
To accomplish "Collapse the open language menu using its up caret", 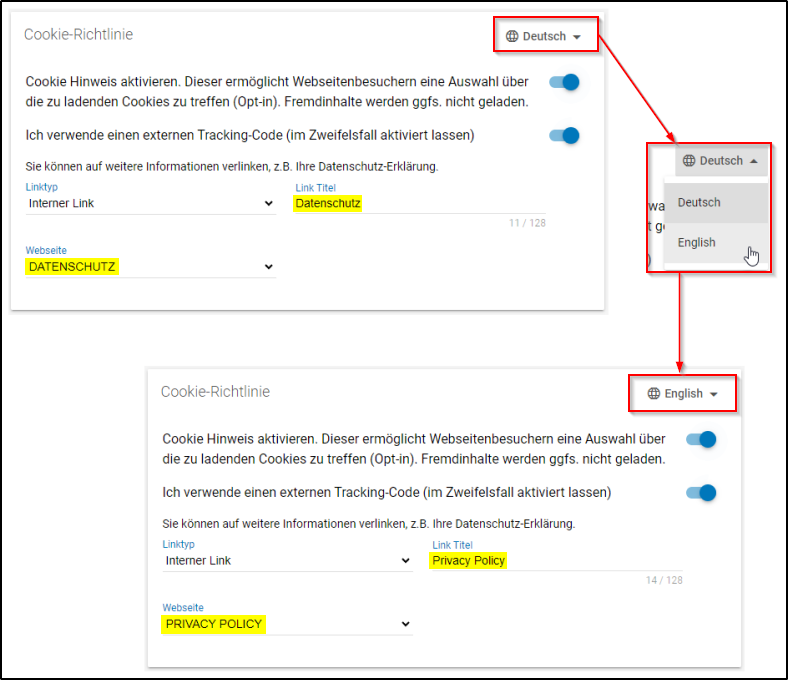I will point(753,161).
